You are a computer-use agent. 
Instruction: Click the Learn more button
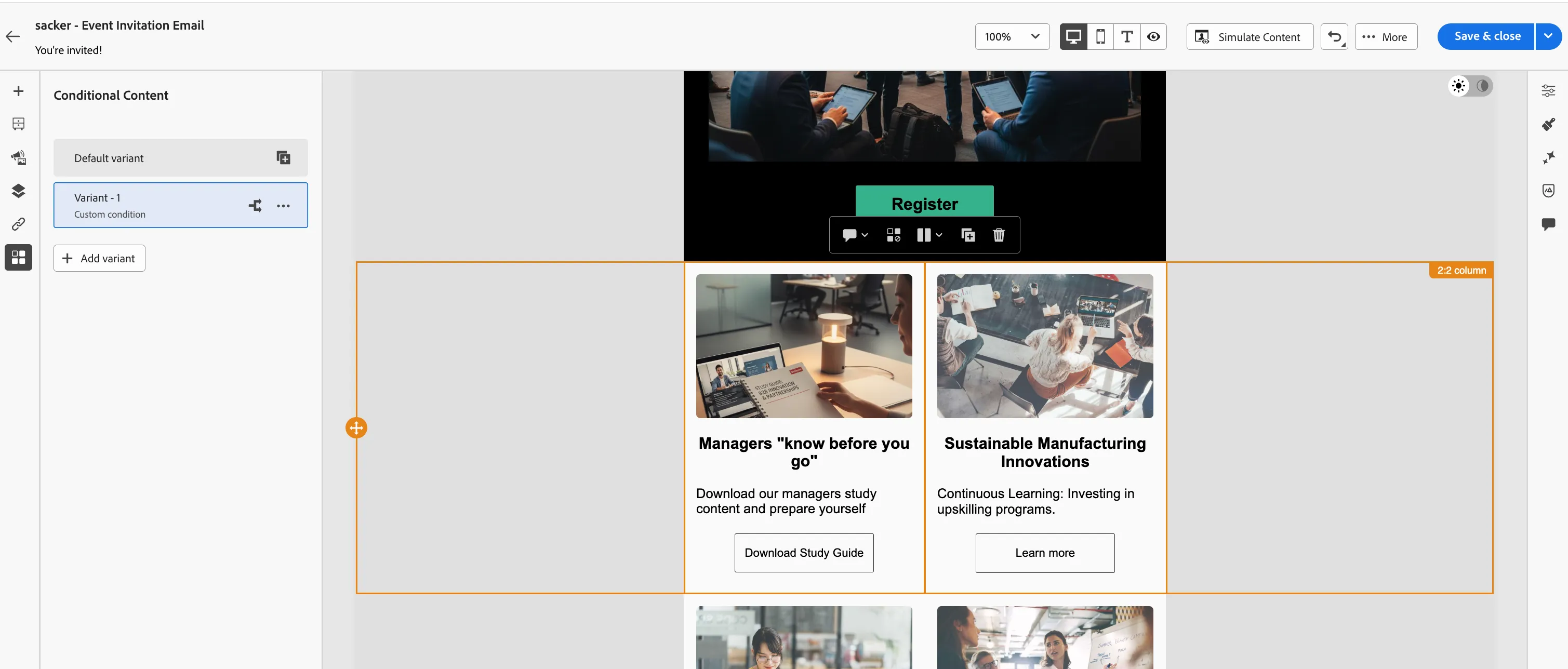[x=1044, y=553]
